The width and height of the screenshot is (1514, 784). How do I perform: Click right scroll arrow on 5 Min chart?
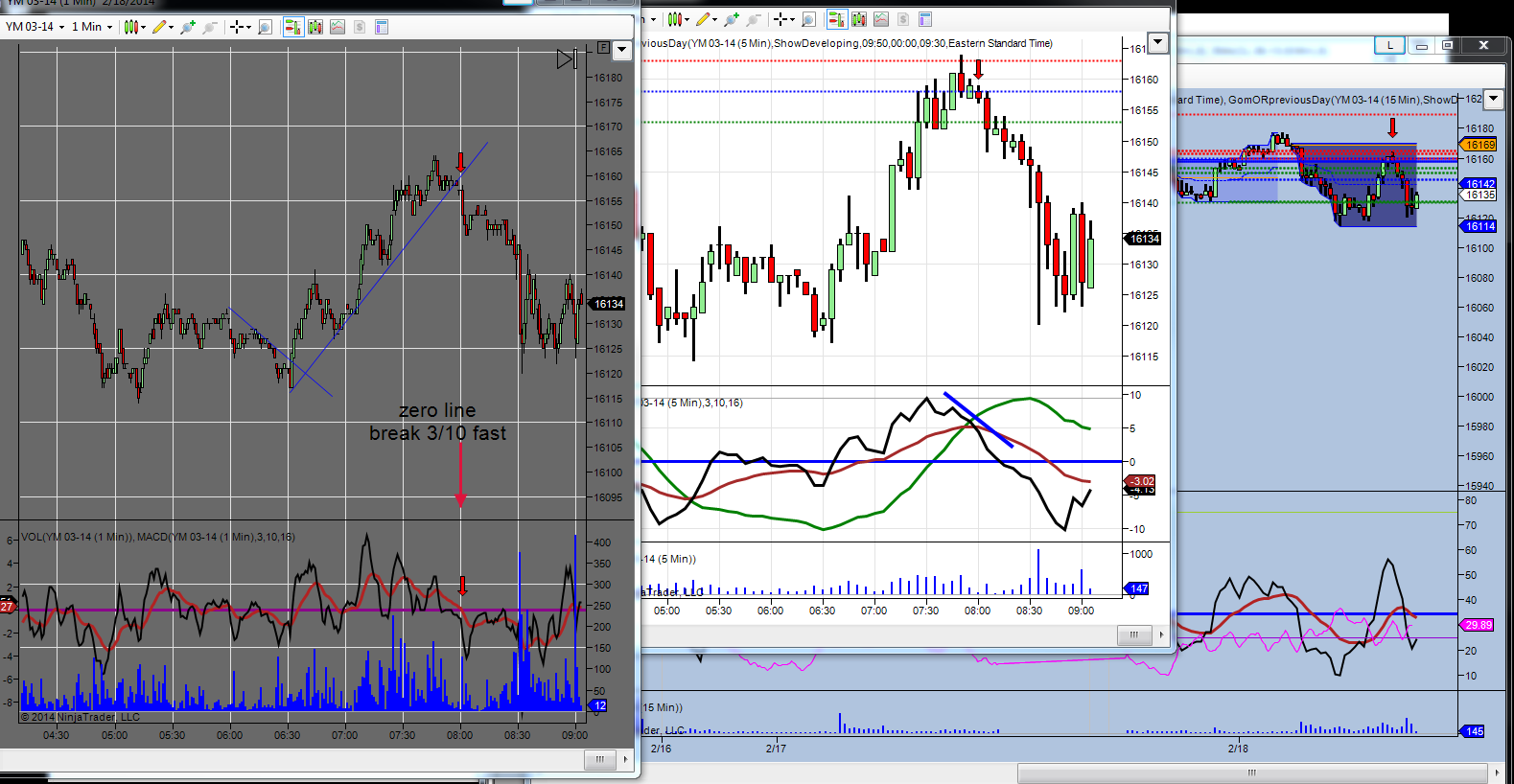1161,634
